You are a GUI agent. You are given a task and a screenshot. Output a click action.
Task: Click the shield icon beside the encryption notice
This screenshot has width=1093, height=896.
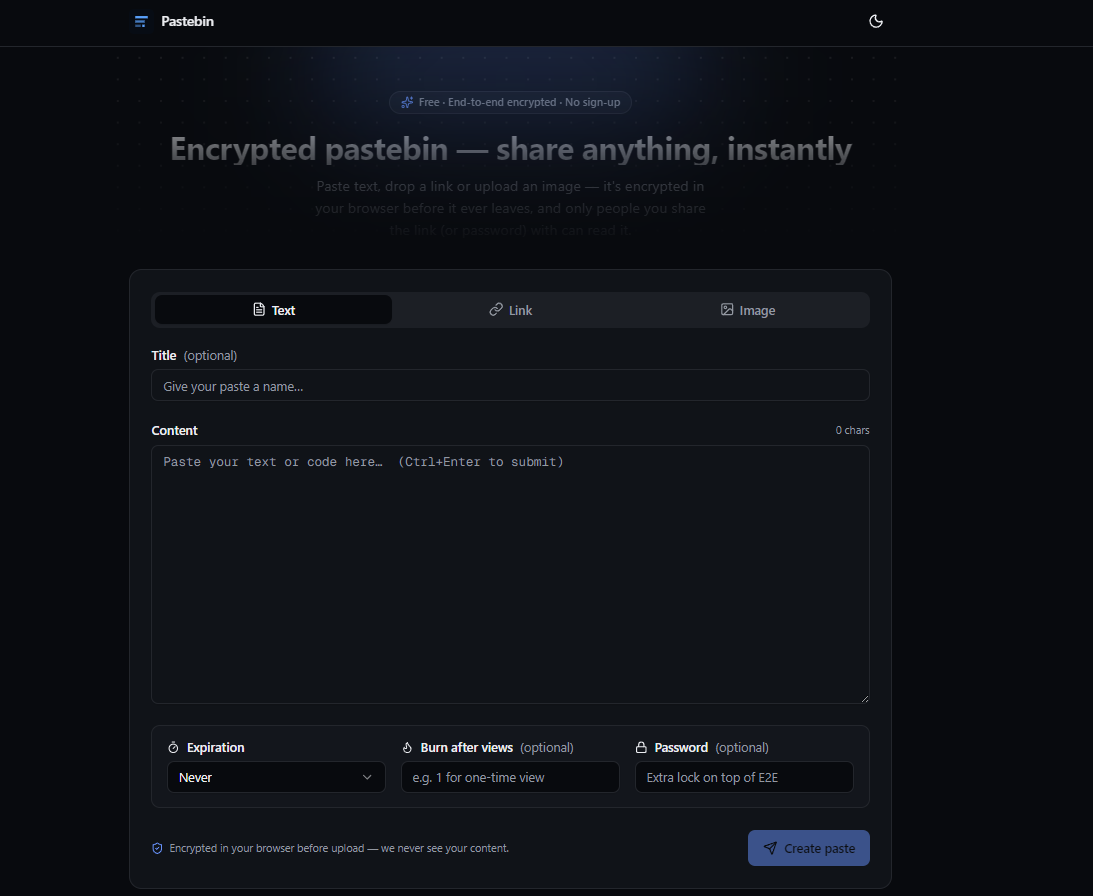158,849
